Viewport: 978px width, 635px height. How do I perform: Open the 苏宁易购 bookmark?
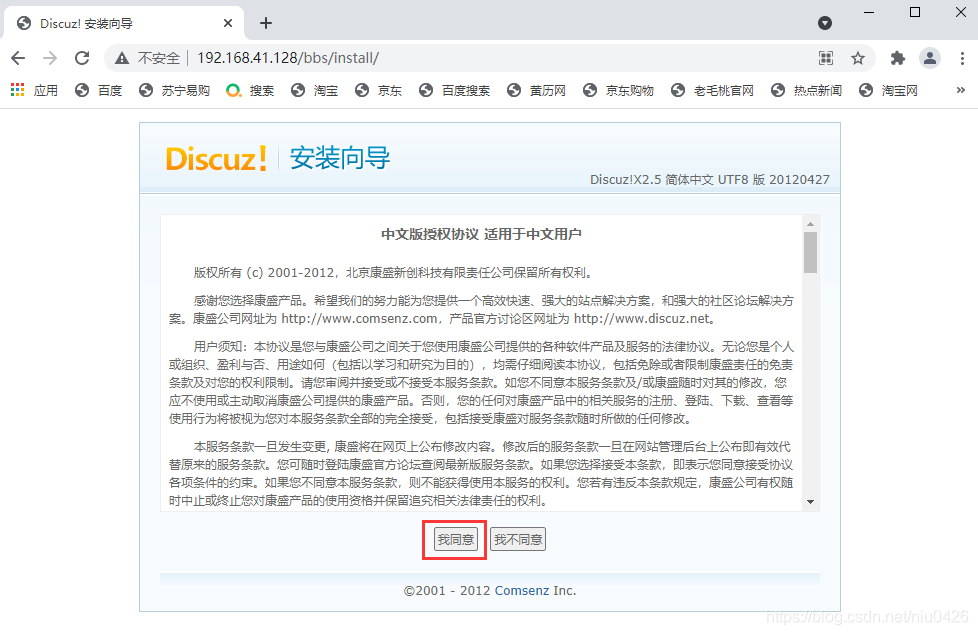tap(175, 90)
